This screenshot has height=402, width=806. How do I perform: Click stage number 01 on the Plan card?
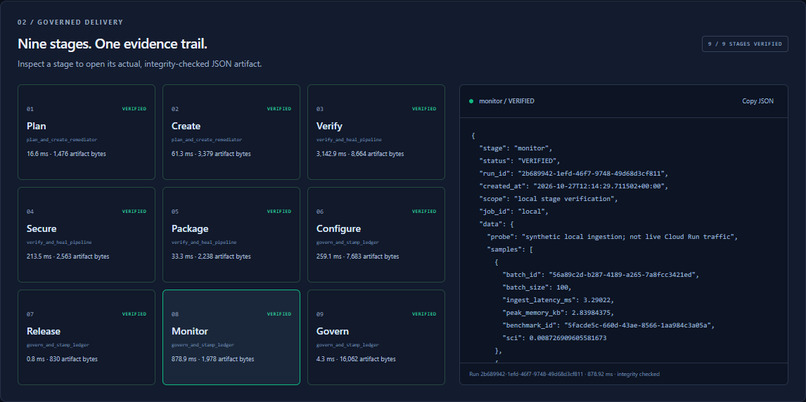point(30,109)
